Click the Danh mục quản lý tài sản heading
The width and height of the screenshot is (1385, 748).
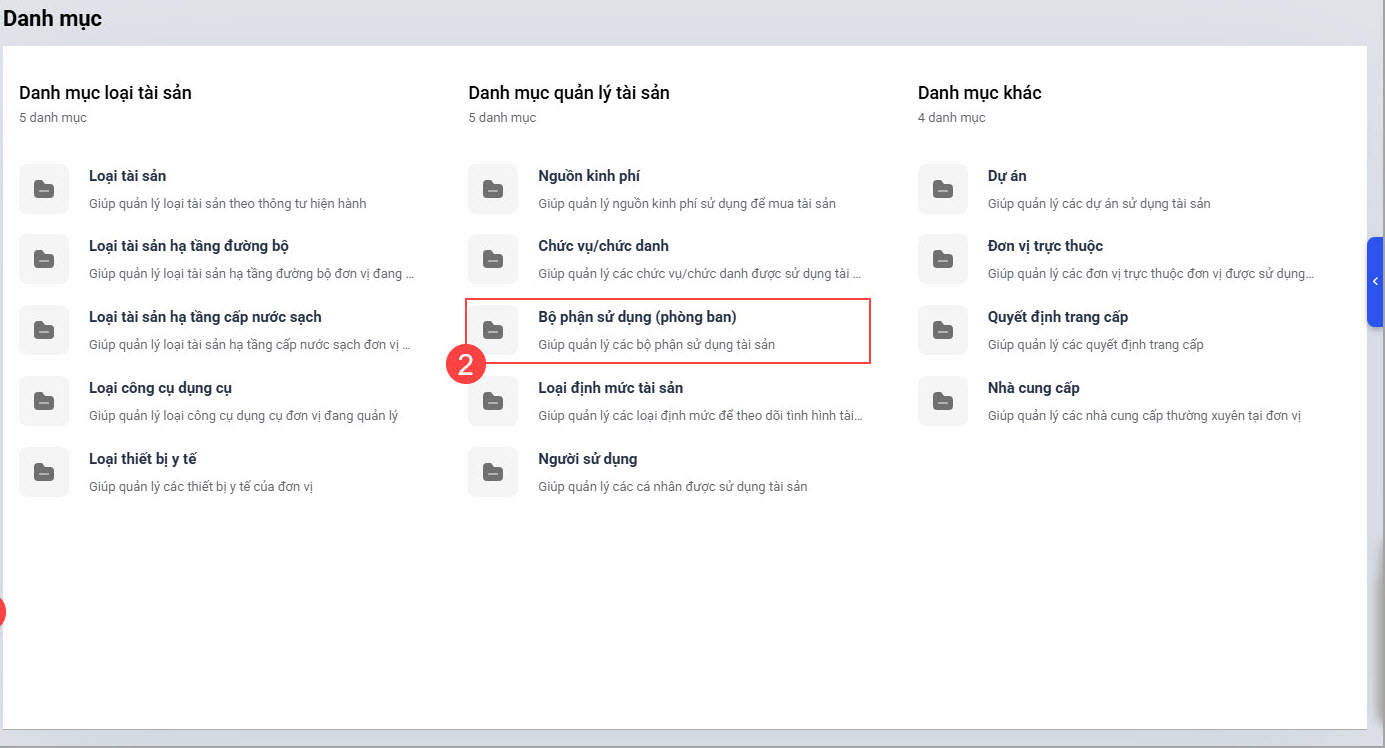[x=569, y=93]
